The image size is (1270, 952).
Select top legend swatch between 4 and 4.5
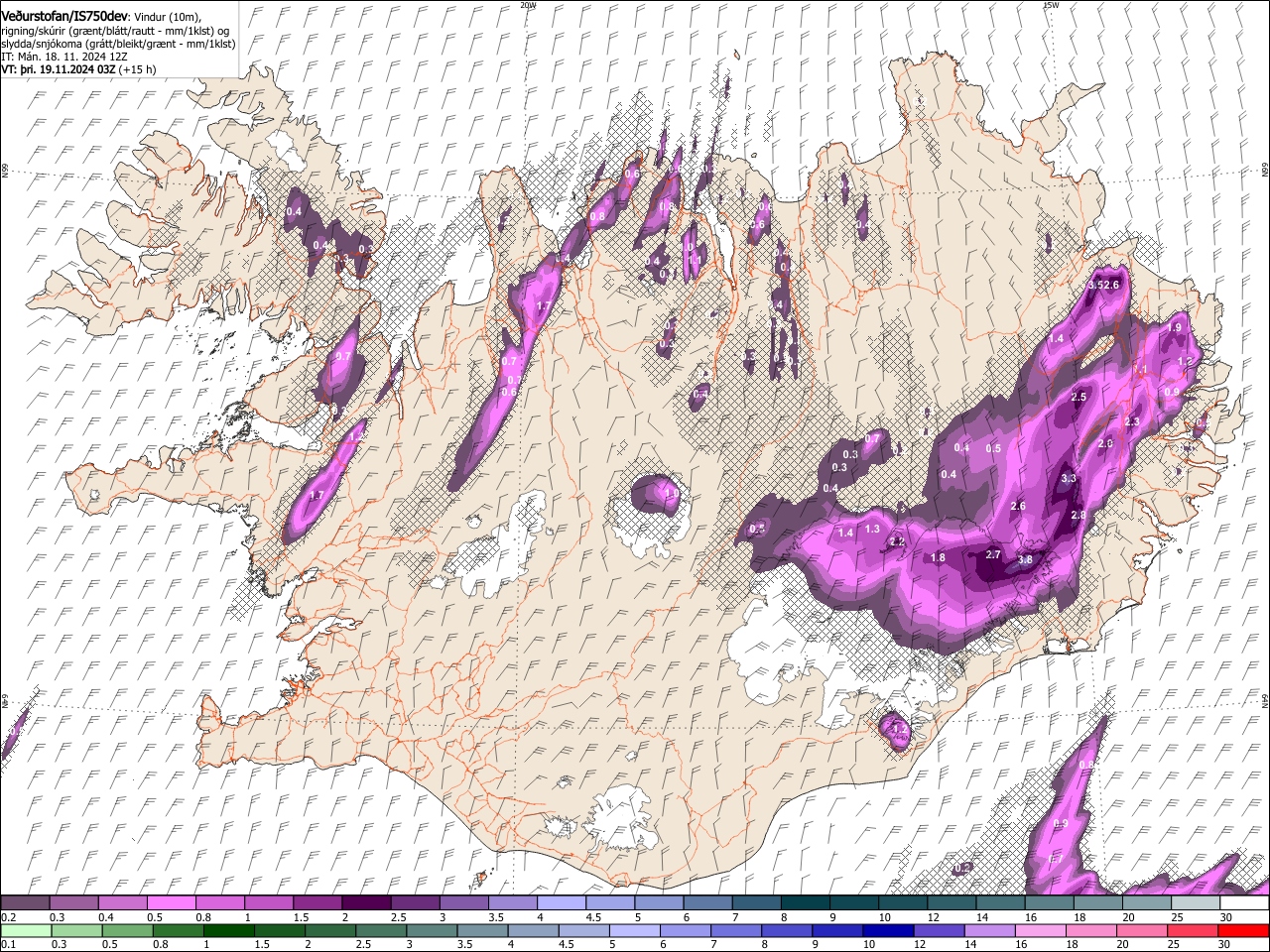(562, 903)
